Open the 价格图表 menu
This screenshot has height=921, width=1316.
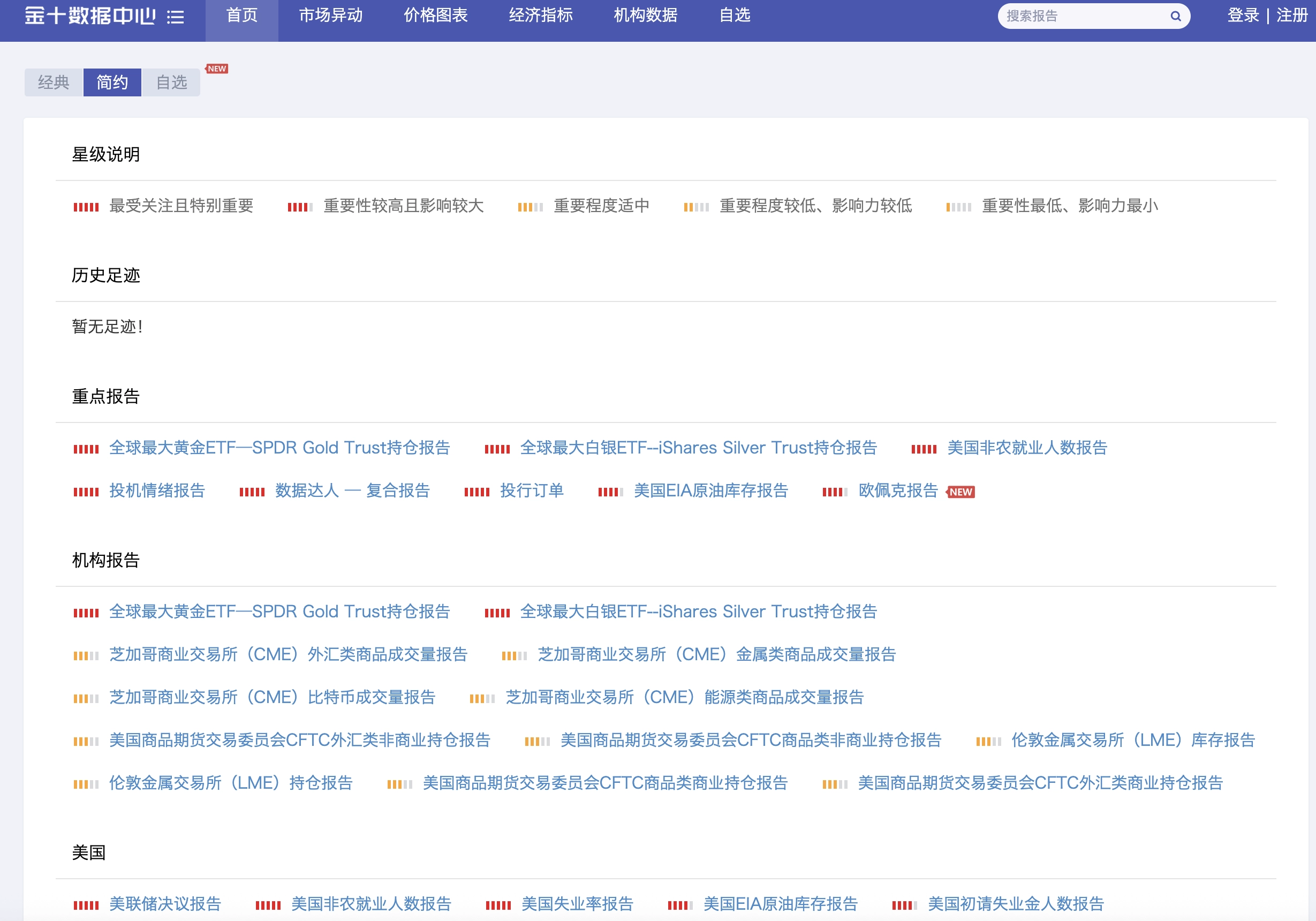click(436, 16)
